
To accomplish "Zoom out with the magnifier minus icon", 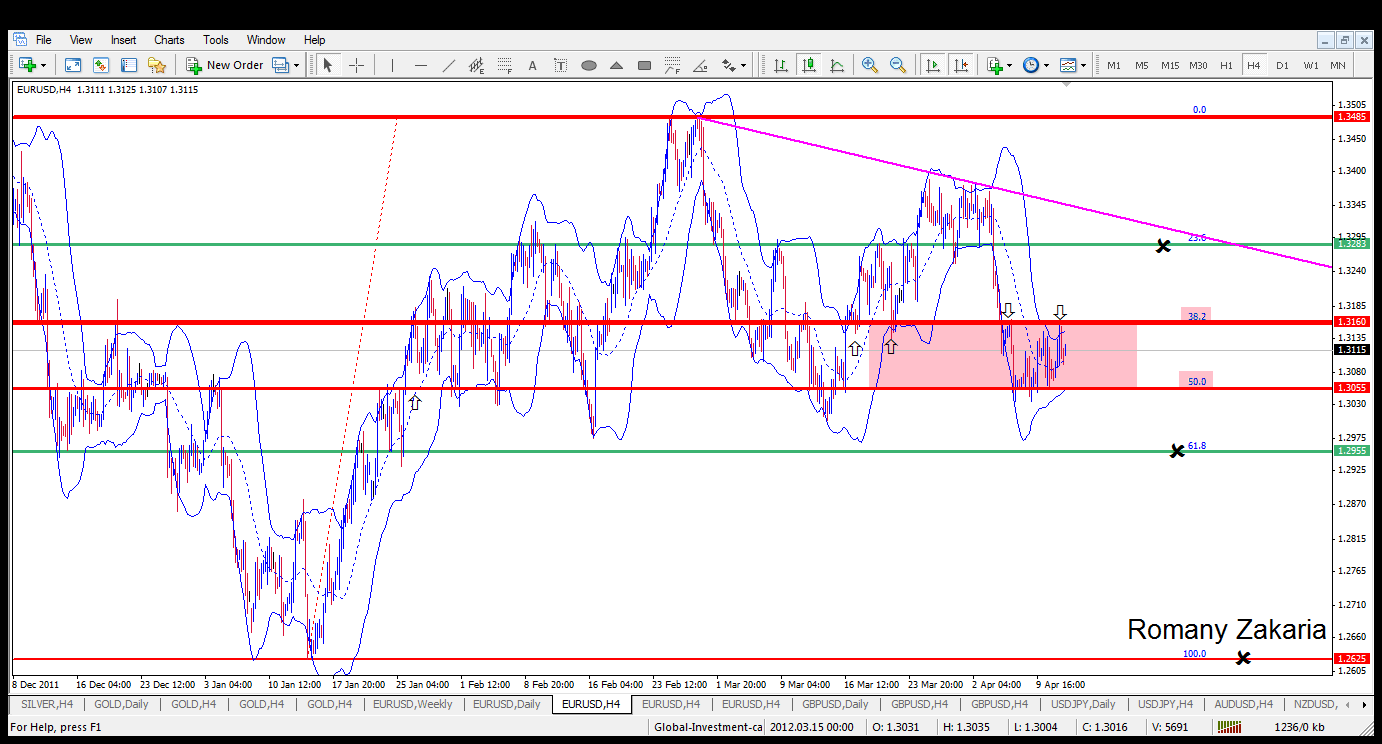I will point(898,65).
